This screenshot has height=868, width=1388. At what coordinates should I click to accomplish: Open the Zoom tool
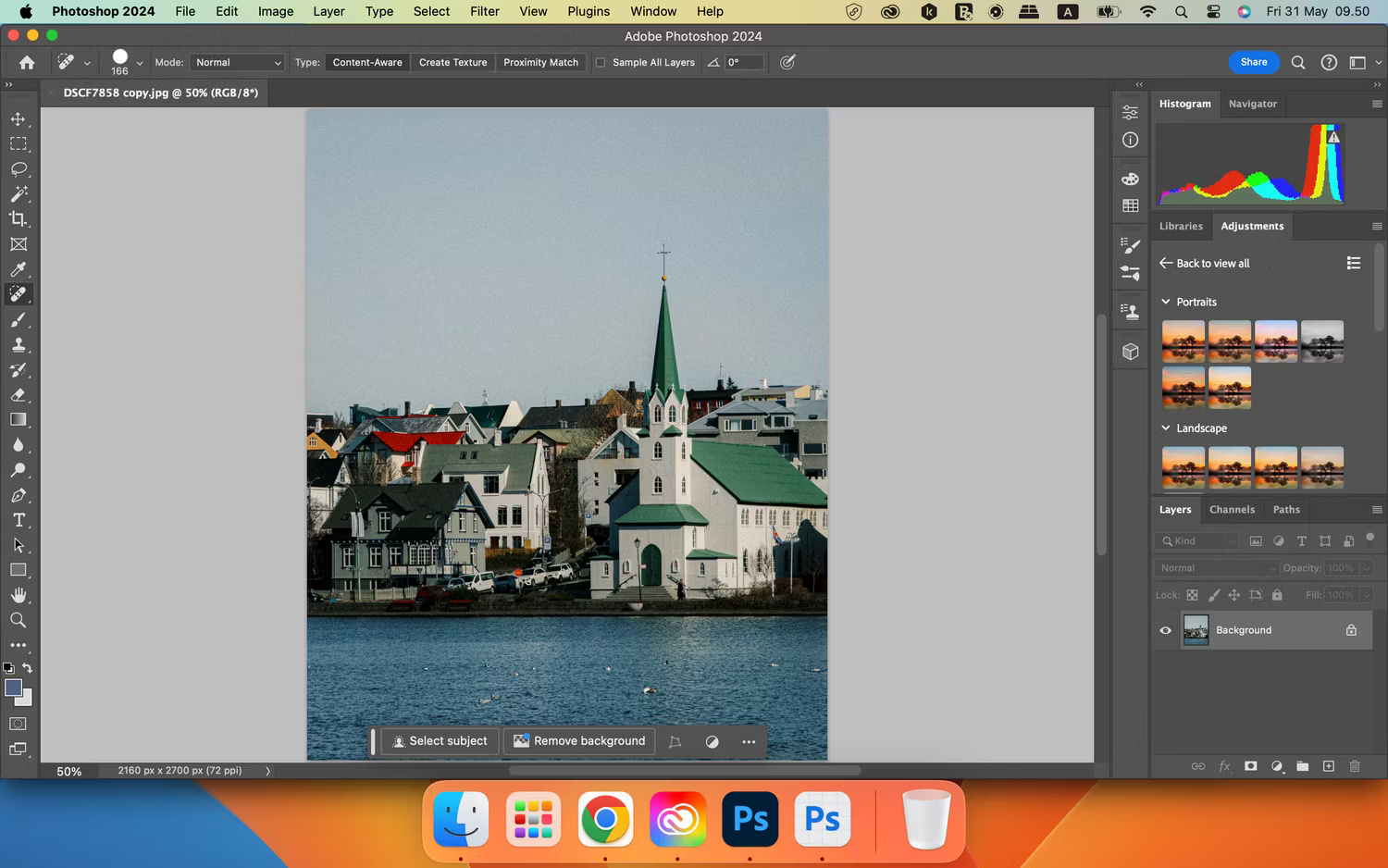(19, 620)
